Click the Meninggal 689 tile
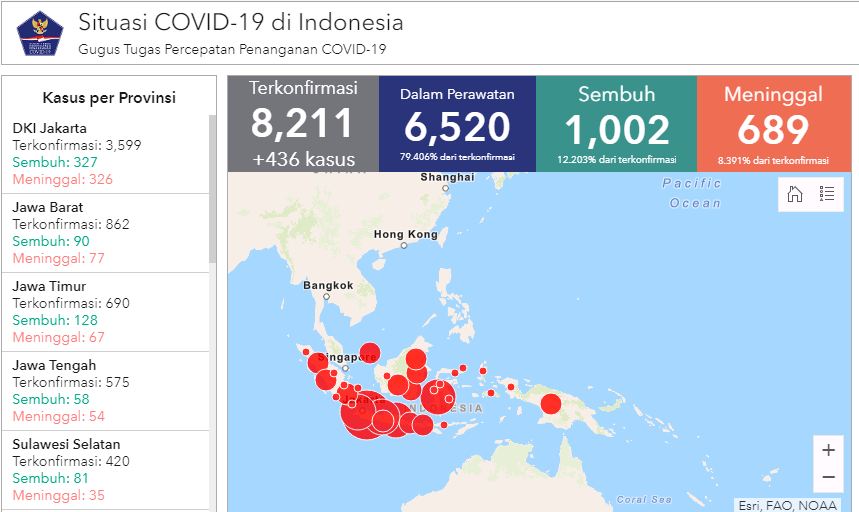Screen dimensions: 859x512 [774, 124]
